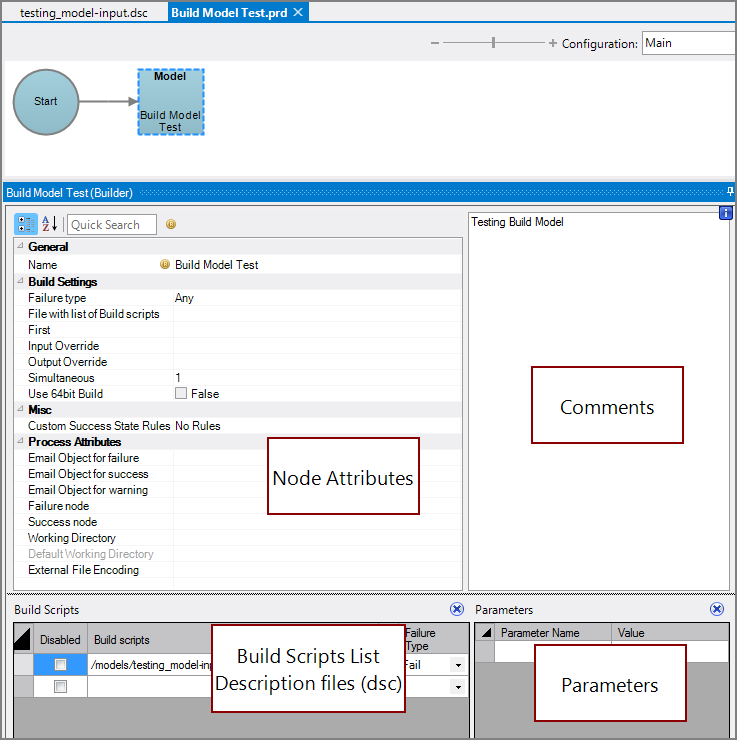Click the pin icon on Builder panel header
The image size is (737, 740).
(730, 192)
